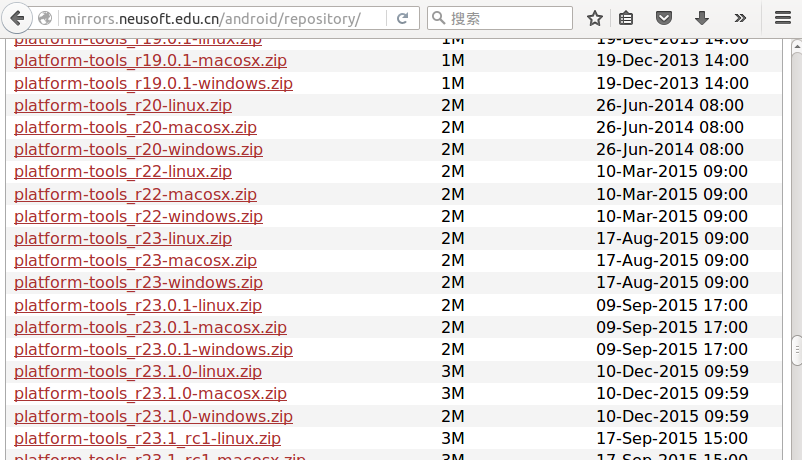Click platform-tools_r23.1.0-windows.zip
Image resolution: width=802 pixels, height=460 pixels.
pyautogui.click(x=153, y=416)
